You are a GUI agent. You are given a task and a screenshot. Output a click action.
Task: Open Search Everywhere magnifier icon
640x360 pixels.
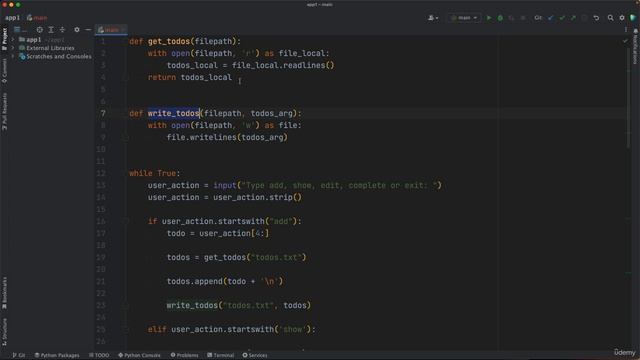(610, 18)
